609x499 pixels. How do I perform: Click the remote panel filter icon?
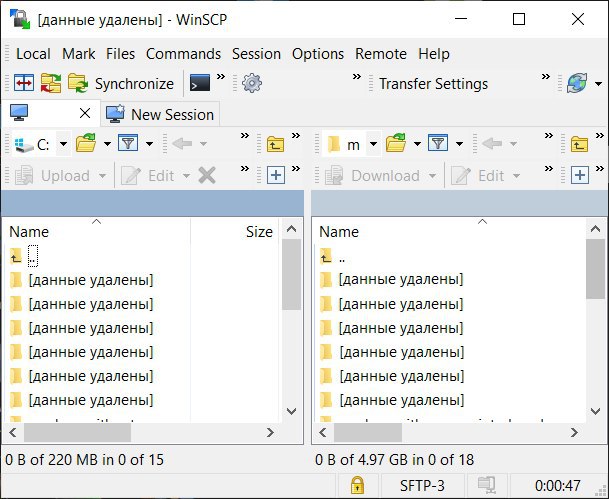pos(438,143)
